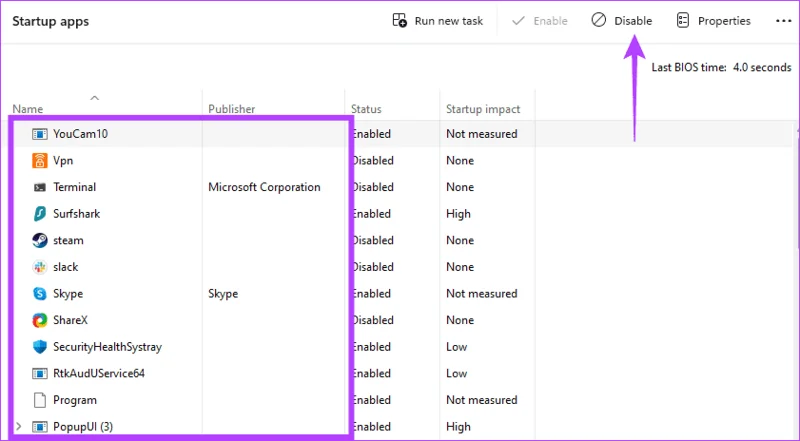The image size is (800, 441).
Task: Click the Low impact cell for SecurityHealthSystray
Action: tap(457, 347)
